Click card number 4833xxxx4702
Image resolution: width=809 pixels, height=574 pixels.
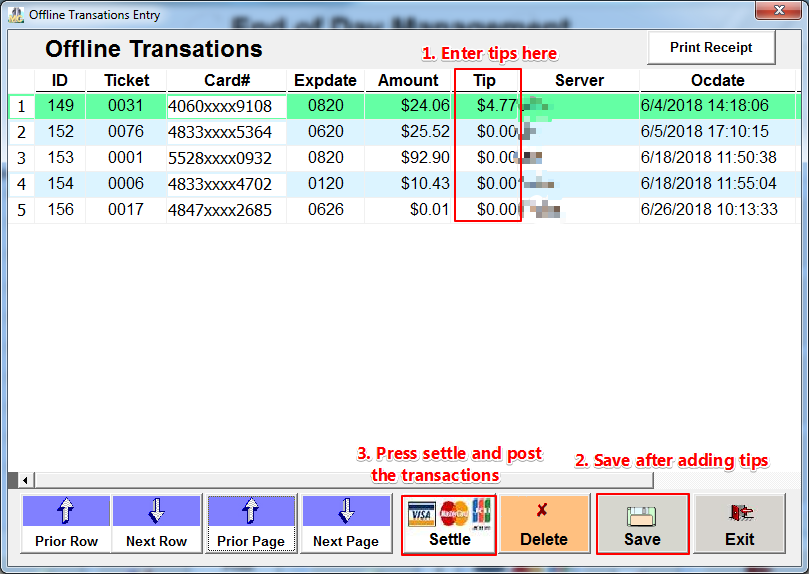click(x=226, y=184)
